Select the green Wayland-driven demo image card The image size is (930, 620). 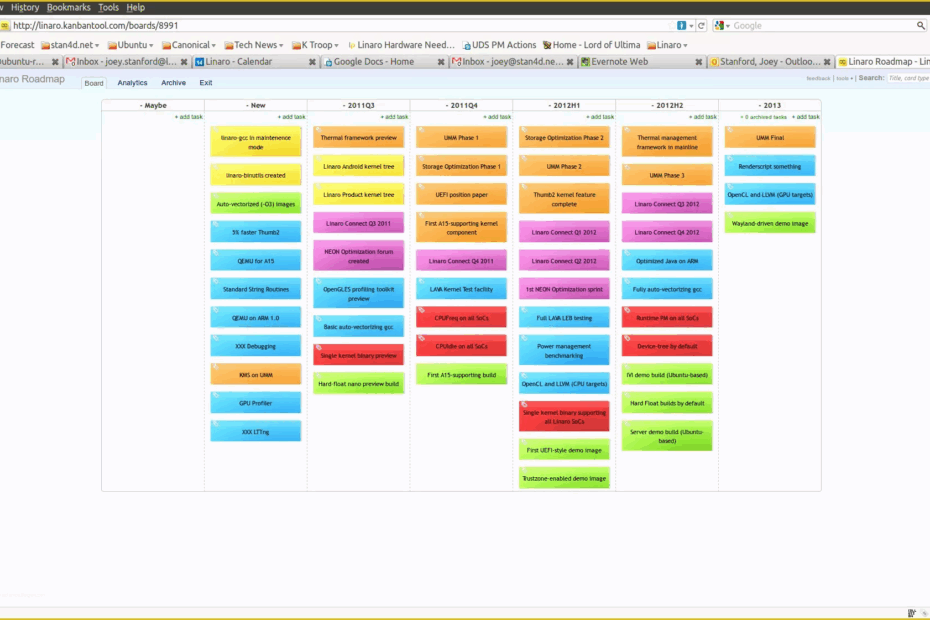(x=769, y=223)
